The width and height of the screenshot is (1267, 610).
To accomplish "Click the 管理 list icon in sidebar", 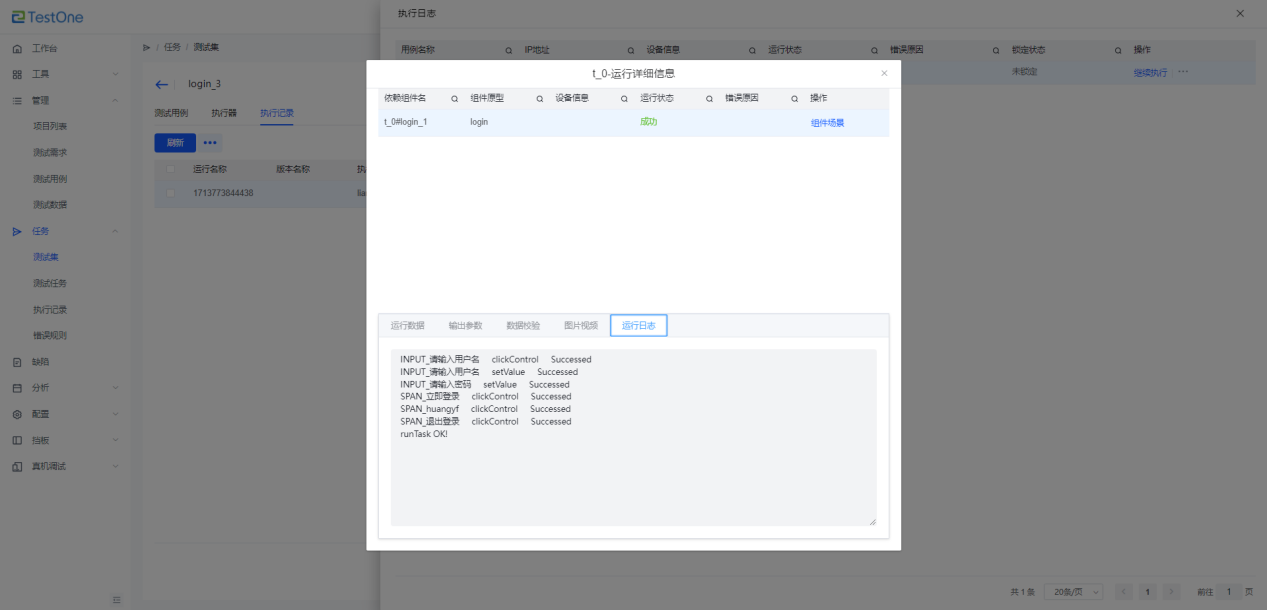I will [17, 101].
